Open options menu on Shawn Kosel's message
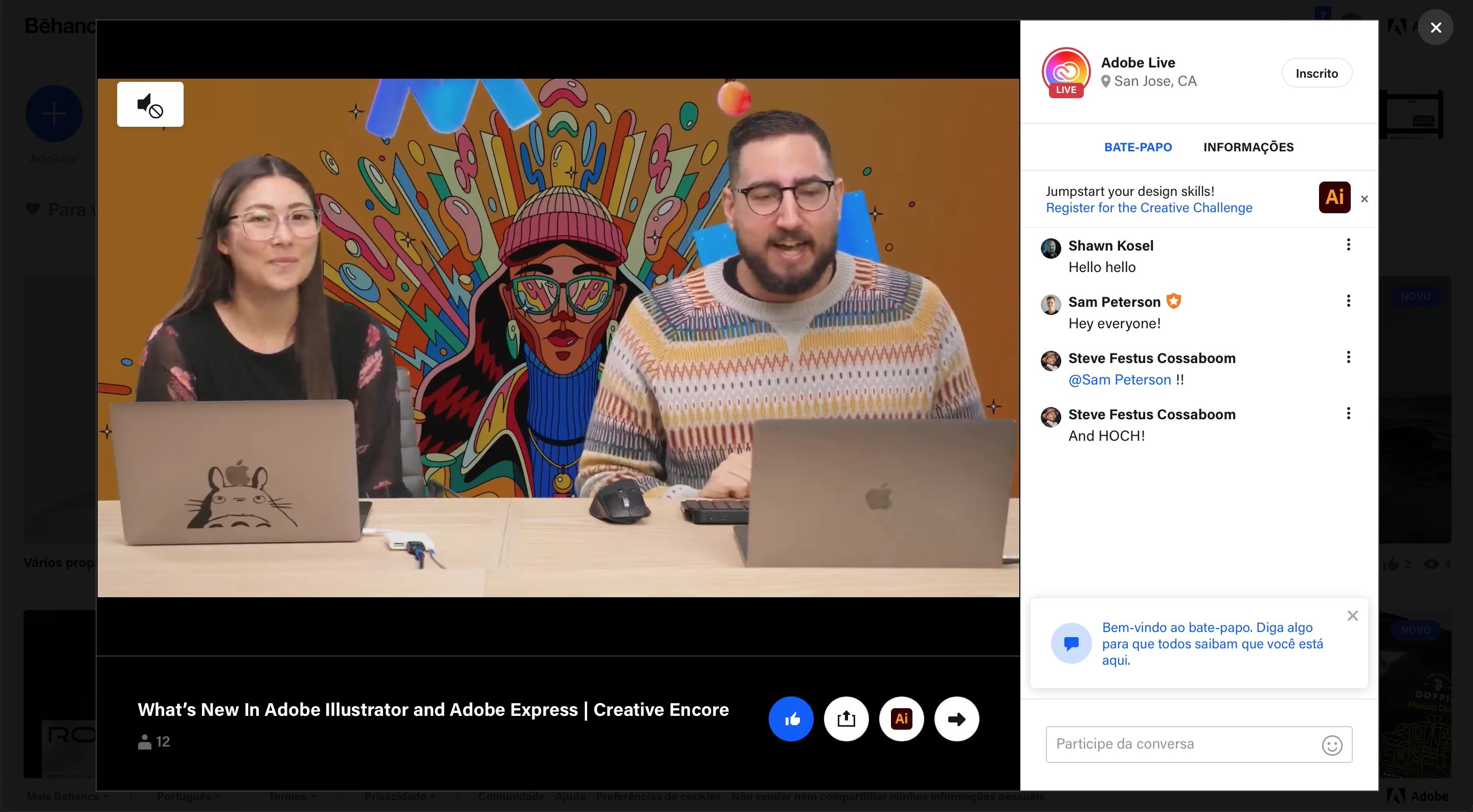The width and height of the screenshot is (1473, 812). click(1348, 244)
